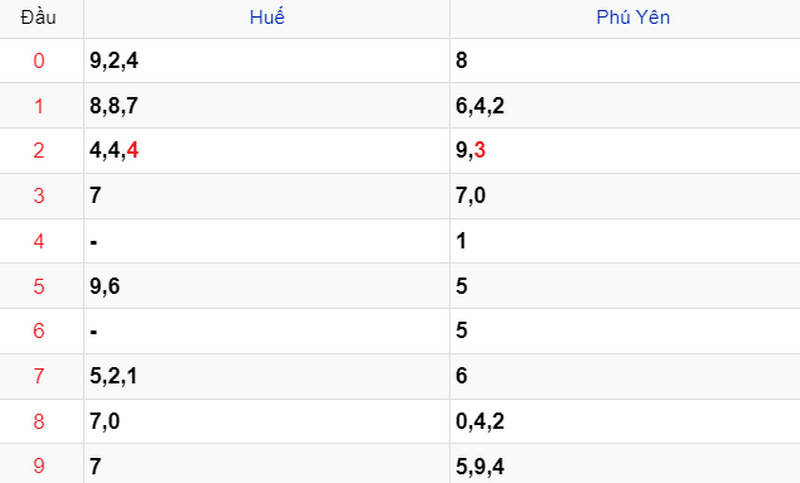Select row head digit 1

coord(39,106)
